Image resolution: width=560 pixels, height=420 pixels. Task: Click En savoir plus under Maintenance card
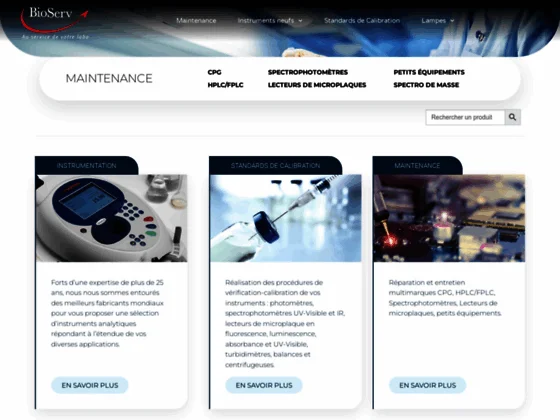tap(428, 385)
